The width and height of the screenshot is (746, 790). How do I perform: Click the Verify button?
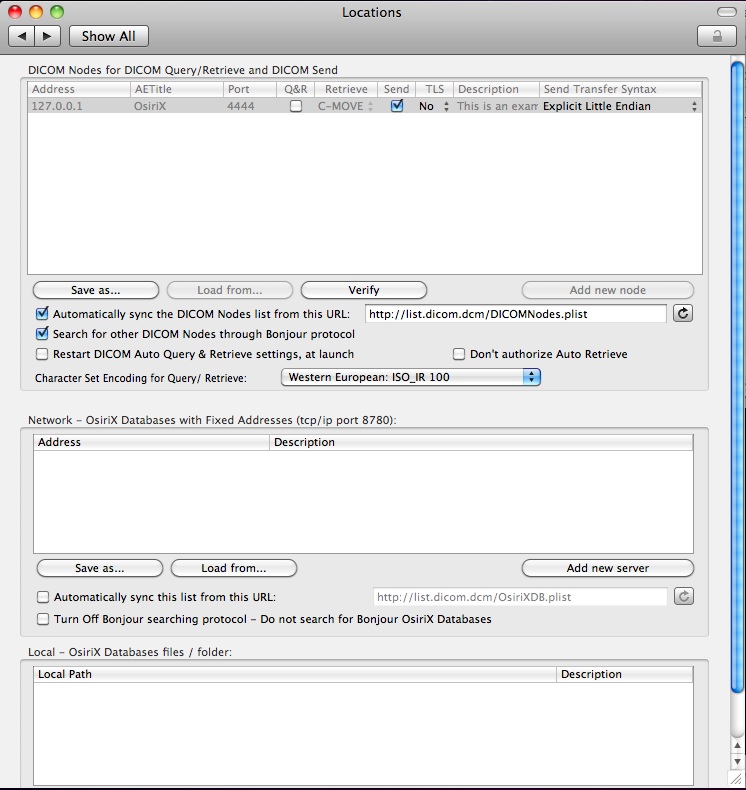pyautogui.click(x=363, y=290)
